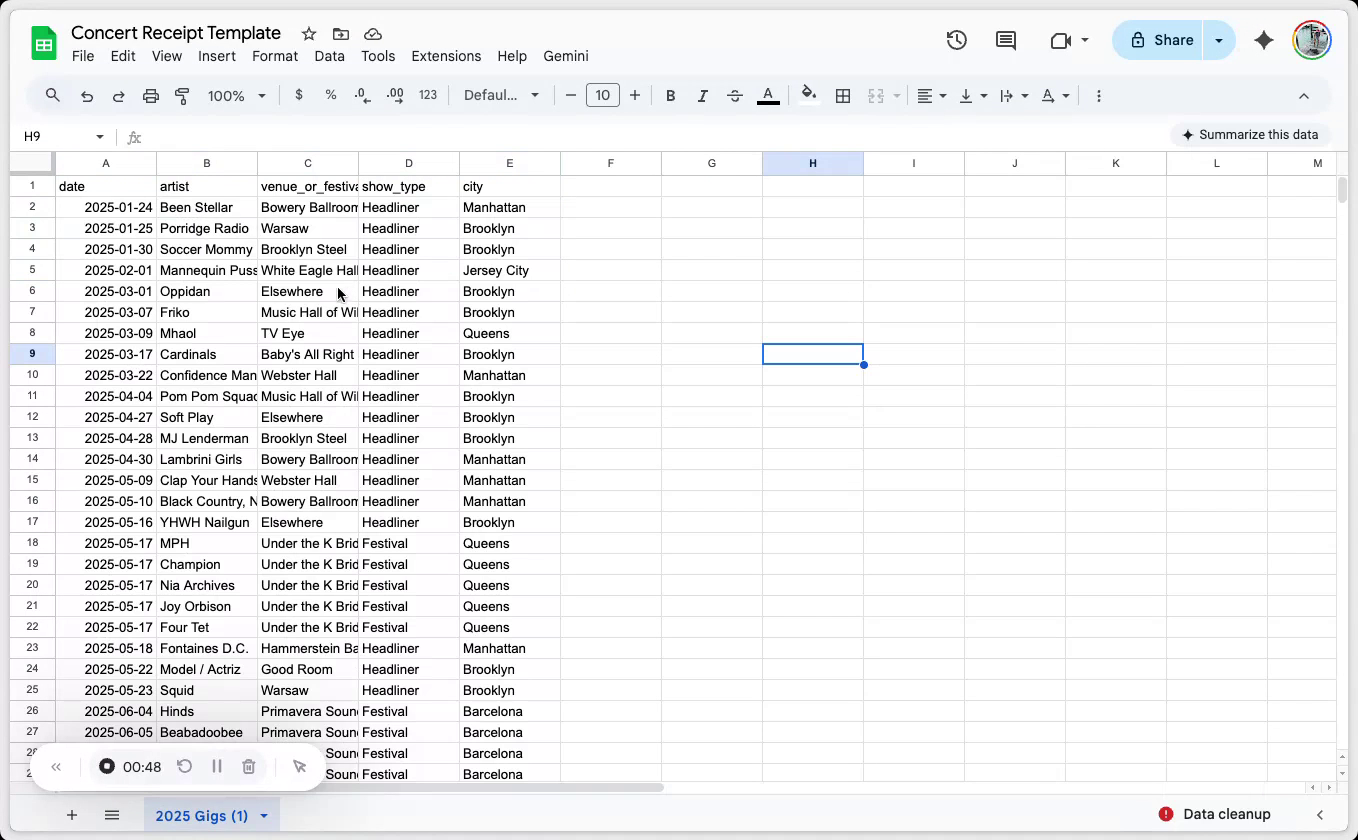Stop the screen recording

(107, 767)
